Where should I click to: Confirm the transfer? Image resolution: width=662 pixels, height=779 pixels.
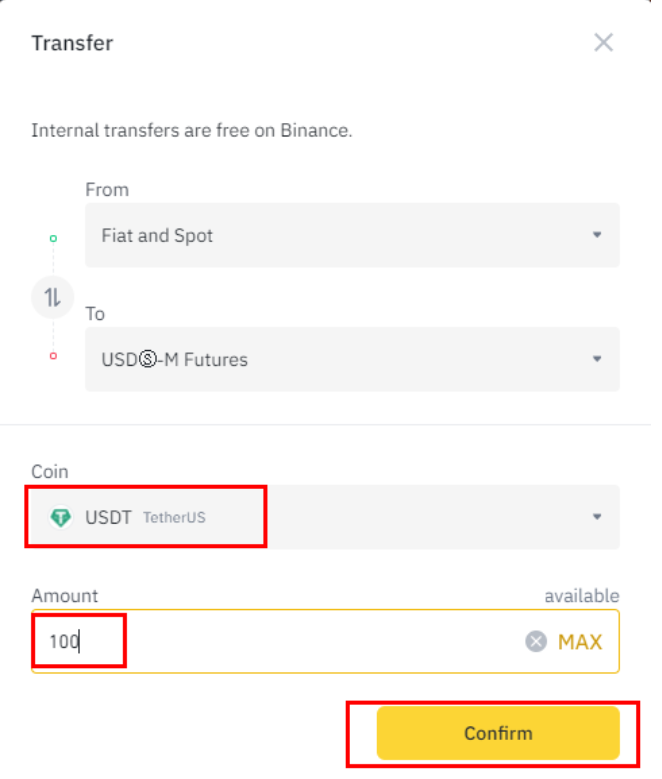pyautogui.click(x=498, y=733)
